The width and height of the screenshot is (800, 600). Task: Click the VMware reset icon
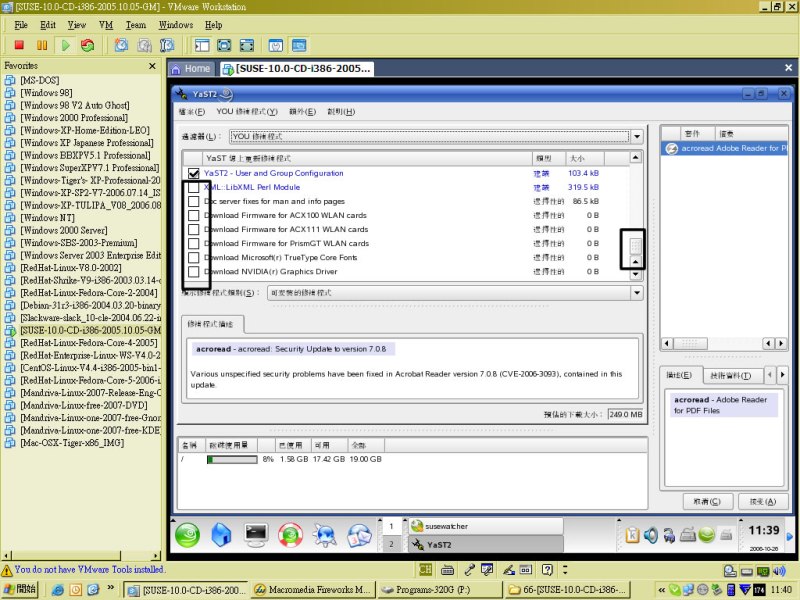point(88,45)
